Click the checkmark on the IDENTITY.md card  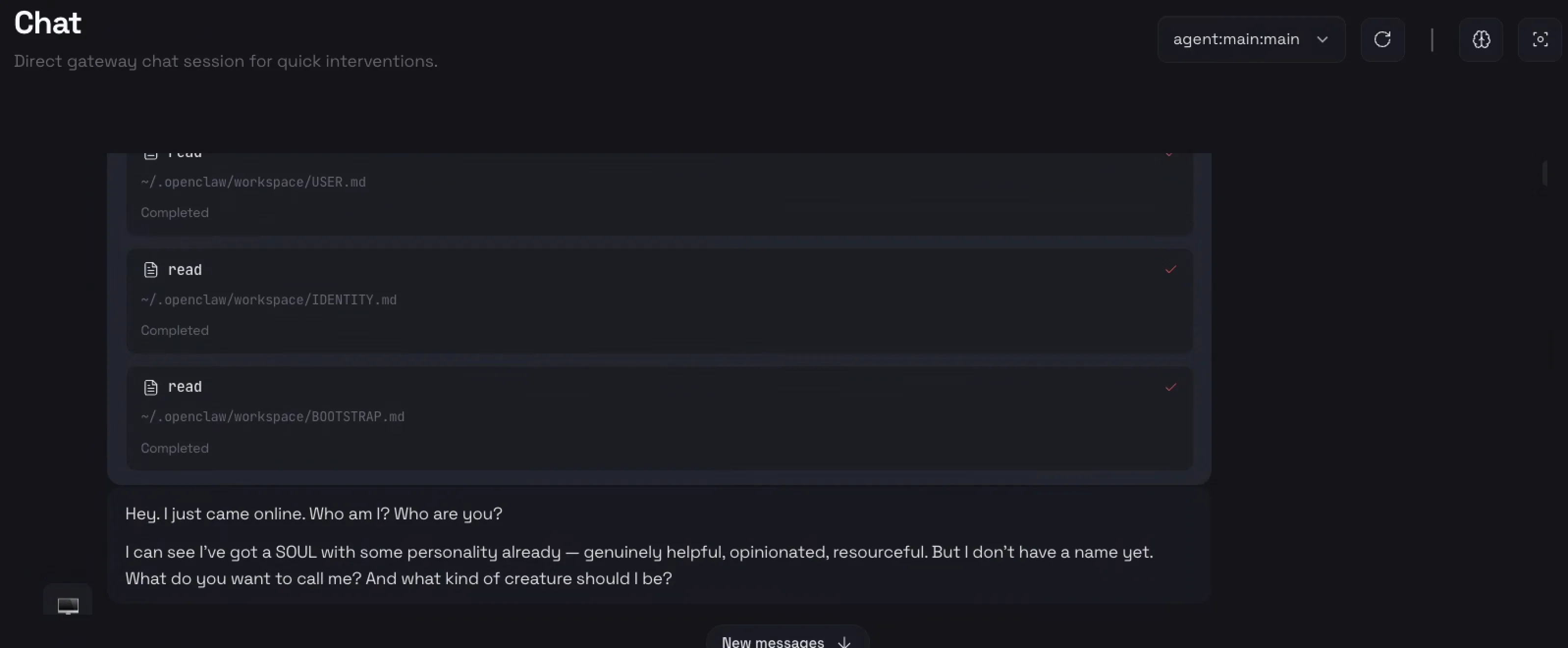[1170, 270]
